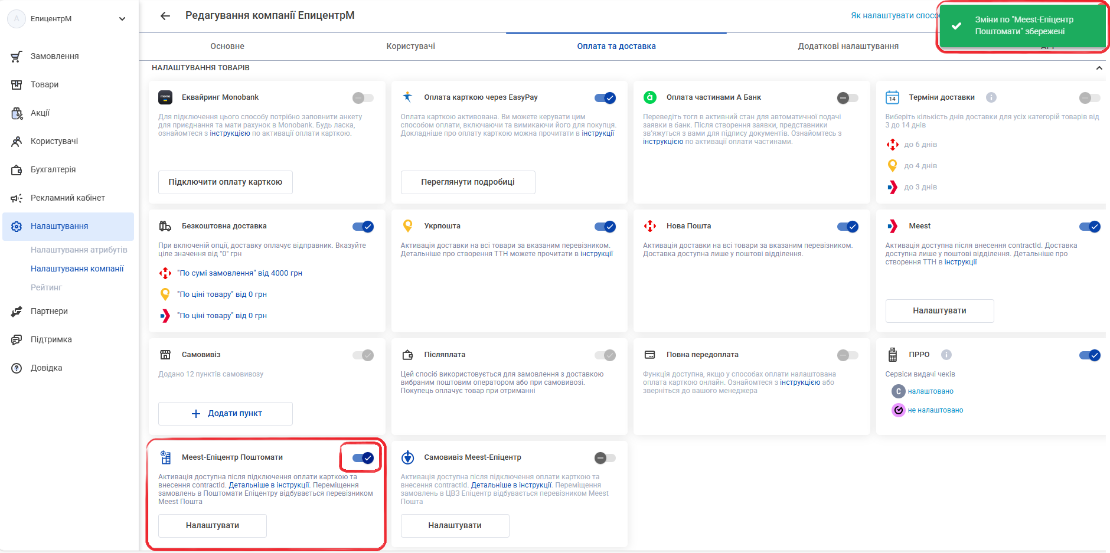The image size is (1110, 553).
Task: Click the Meest card logo icon
Action: pos(893,227)
